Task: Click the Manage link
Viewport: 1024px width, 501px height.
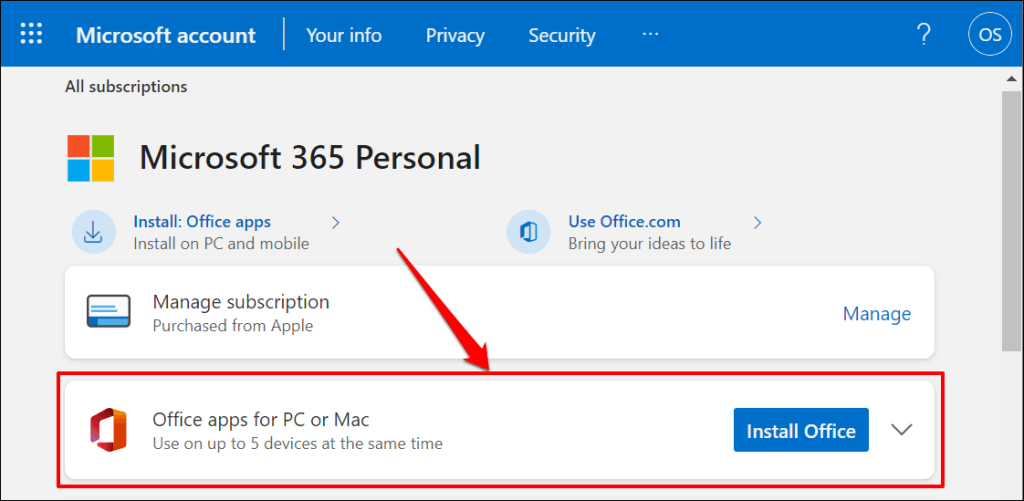Action: point(876,314)
